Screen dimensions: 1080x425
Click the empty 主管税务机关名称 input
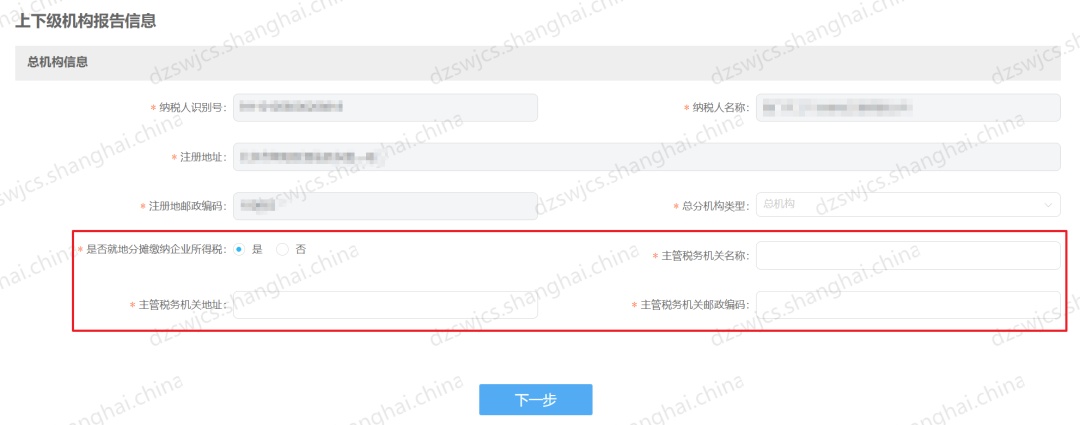pyautogui.click(x=908, y=256)
